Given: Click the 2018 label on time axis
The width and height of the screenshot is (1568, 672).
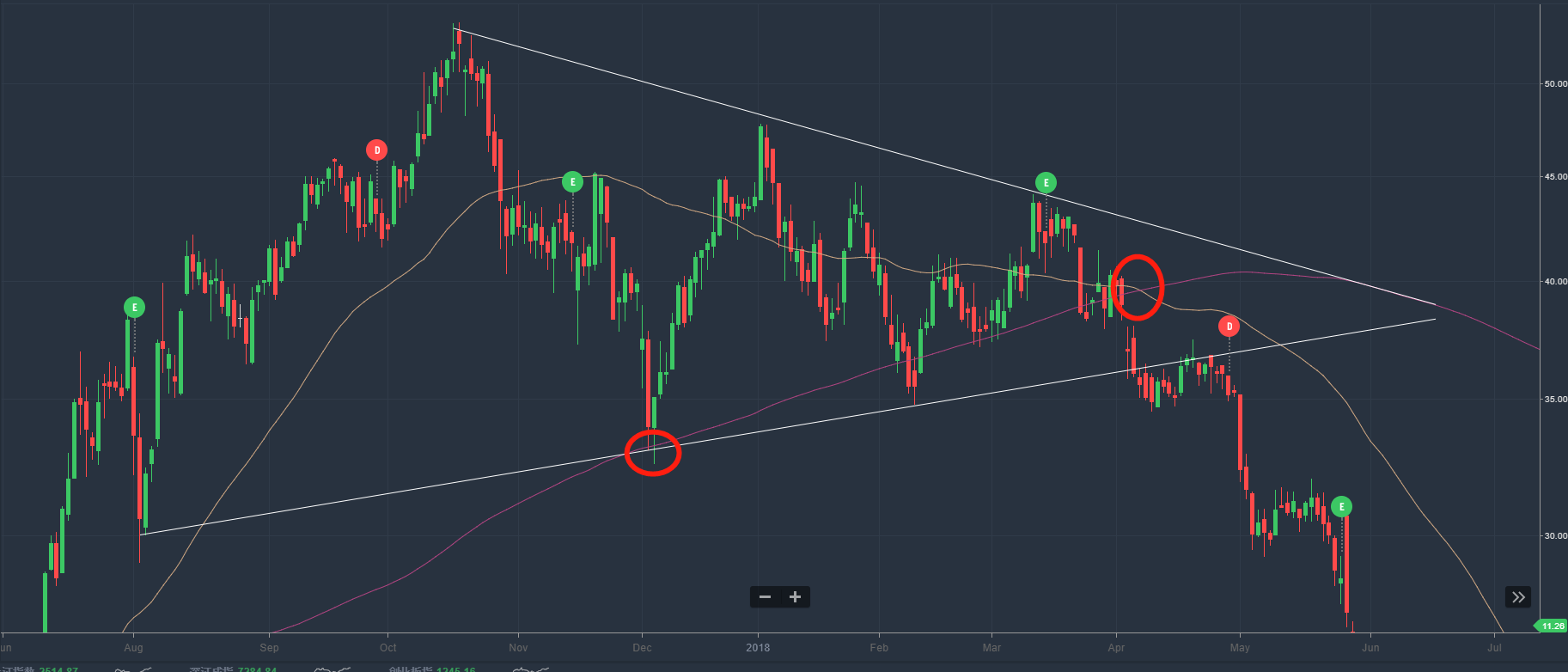Looking at the screenshot, I should [x=758, y=648].
